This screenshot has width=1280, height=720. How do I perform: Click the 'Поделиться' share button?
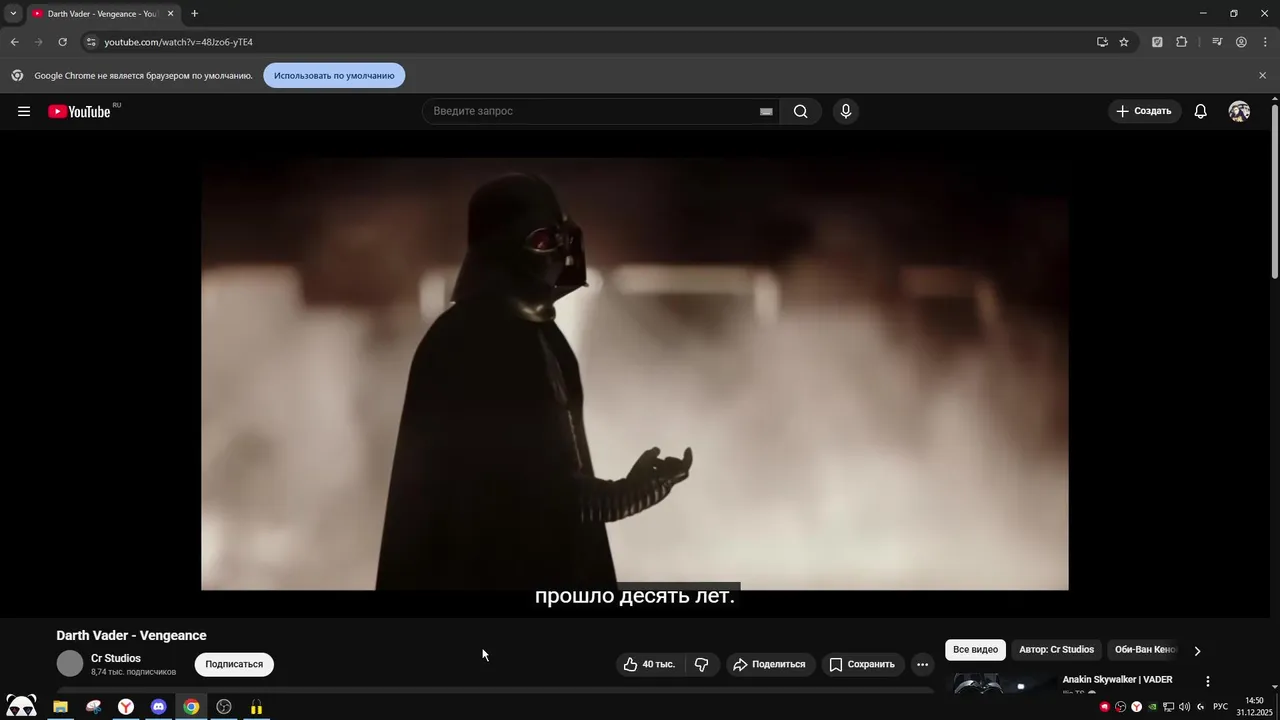pos(769,664)
